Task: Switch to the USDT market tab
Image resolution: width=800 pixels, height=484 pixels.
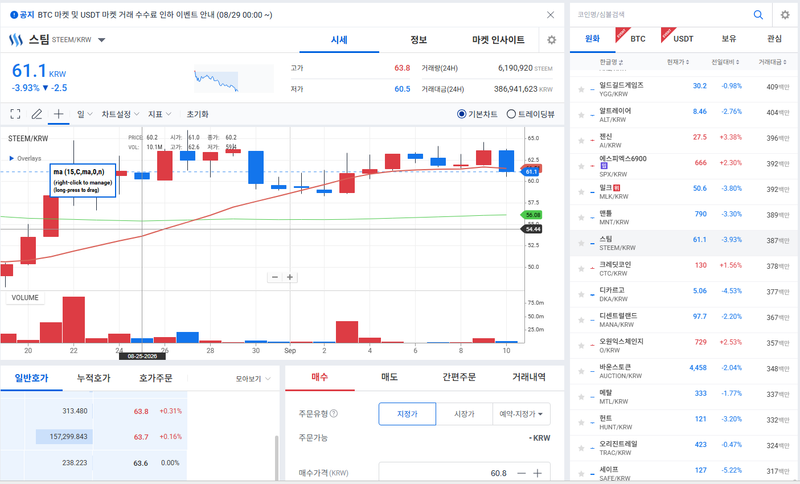Action: (x=683, y=39)
